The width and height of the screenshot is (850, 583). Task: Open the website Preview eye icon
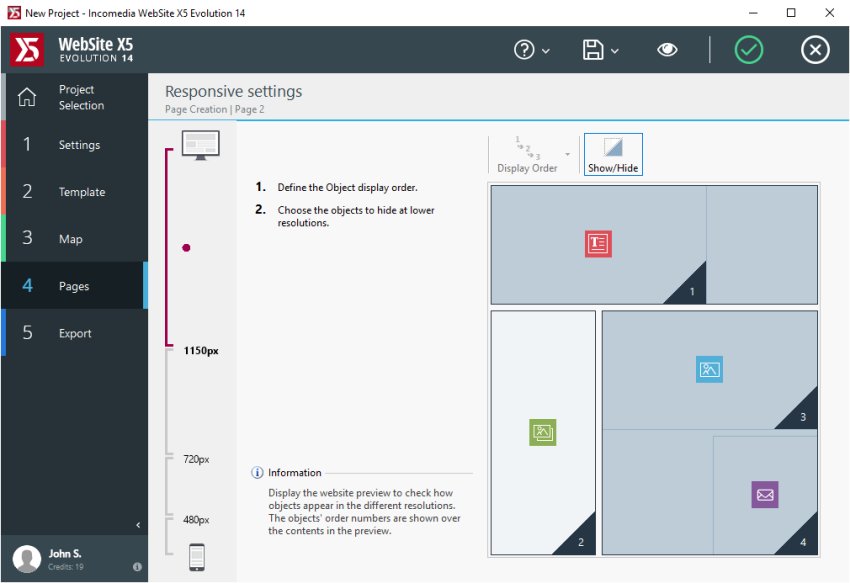point(667,50)
